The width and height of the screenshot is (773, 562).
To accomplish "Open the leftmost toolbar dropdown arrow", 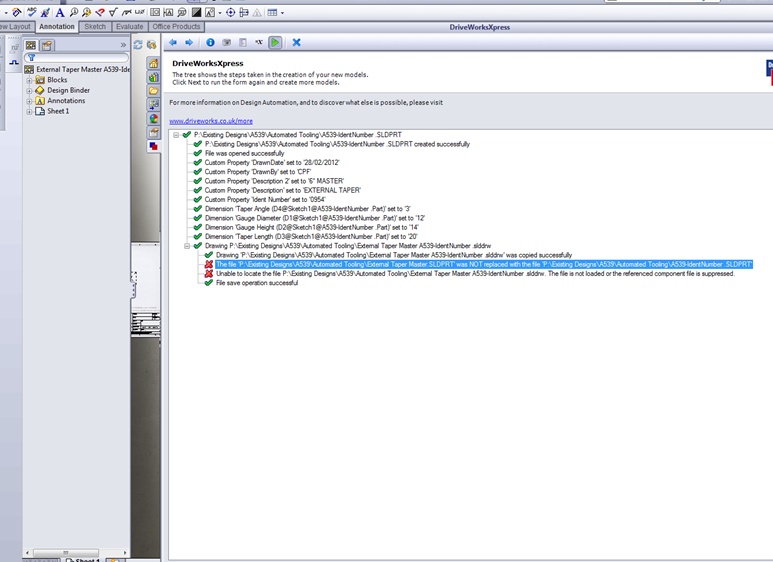I will pyautogui.click(x=6, y=13).
